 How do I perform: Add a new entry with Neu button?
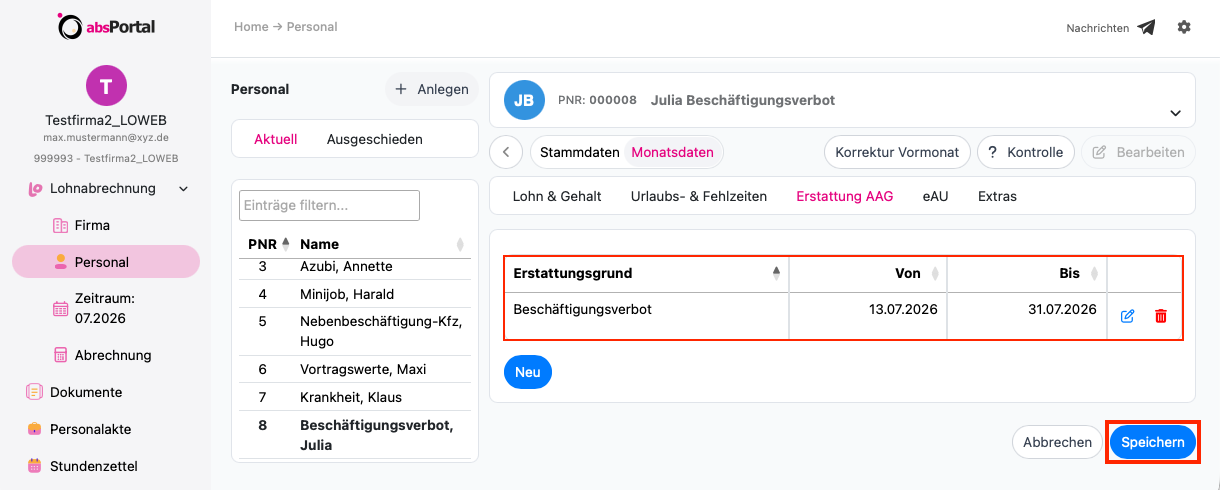click(528, 372)
